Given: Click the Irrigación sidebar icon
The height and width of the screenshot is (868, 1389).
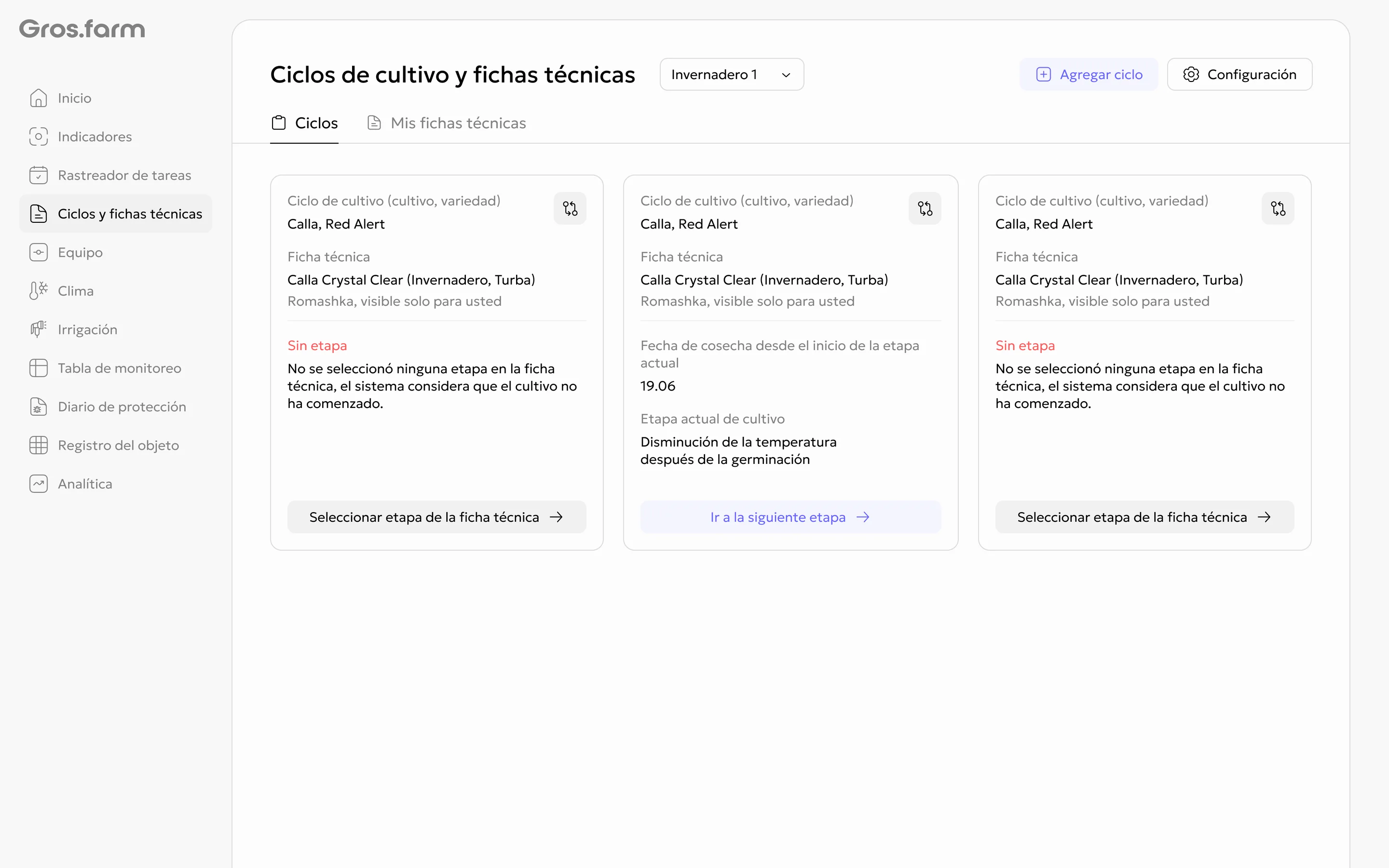Looking at the screenshot, I should 39,329.
